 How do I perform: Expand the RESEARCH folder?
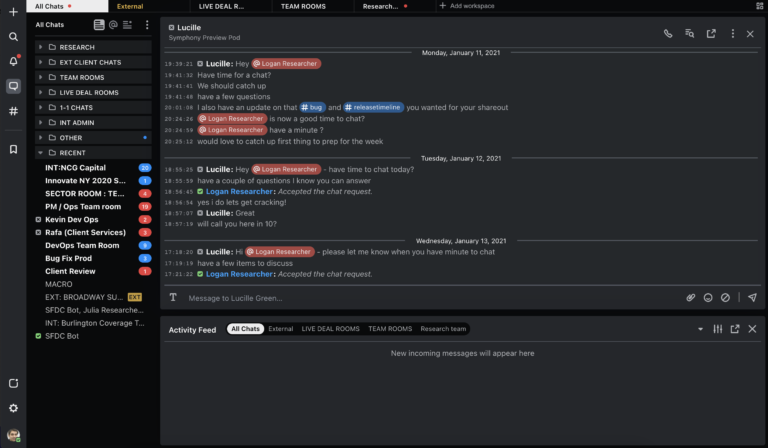[40, 47]
